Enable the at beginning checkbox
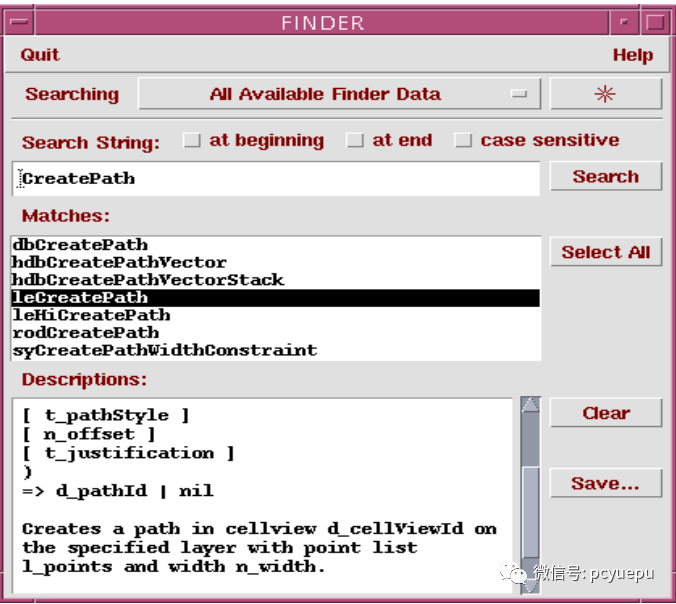The height and width of the screenshot is (604, 676). [x=191, y=140]
